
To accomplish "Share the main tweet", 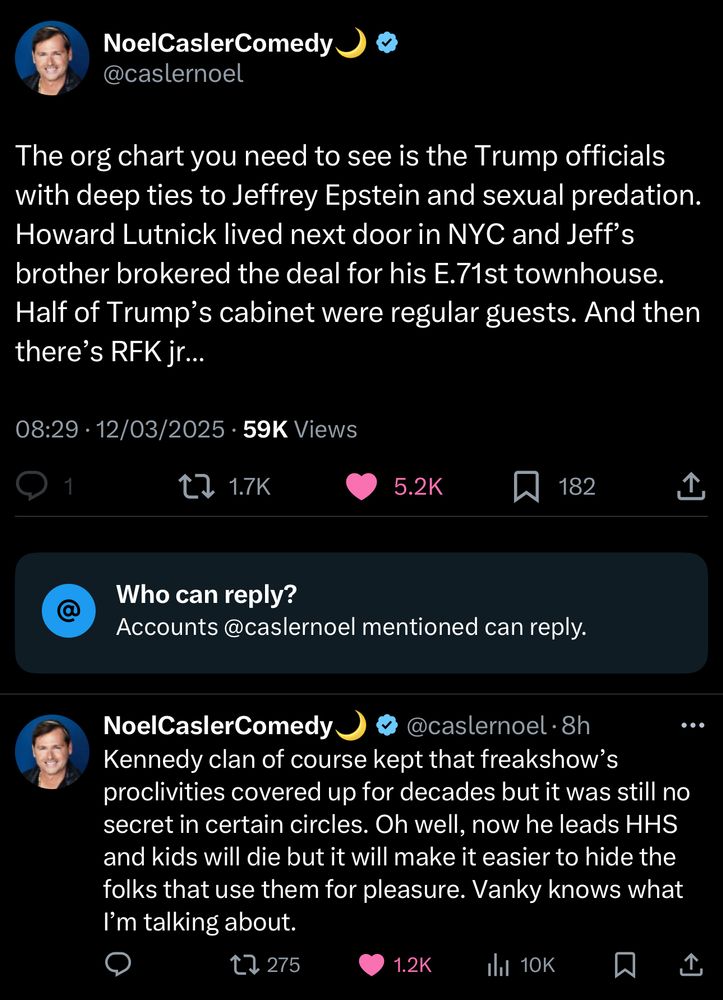I will 688,486.
